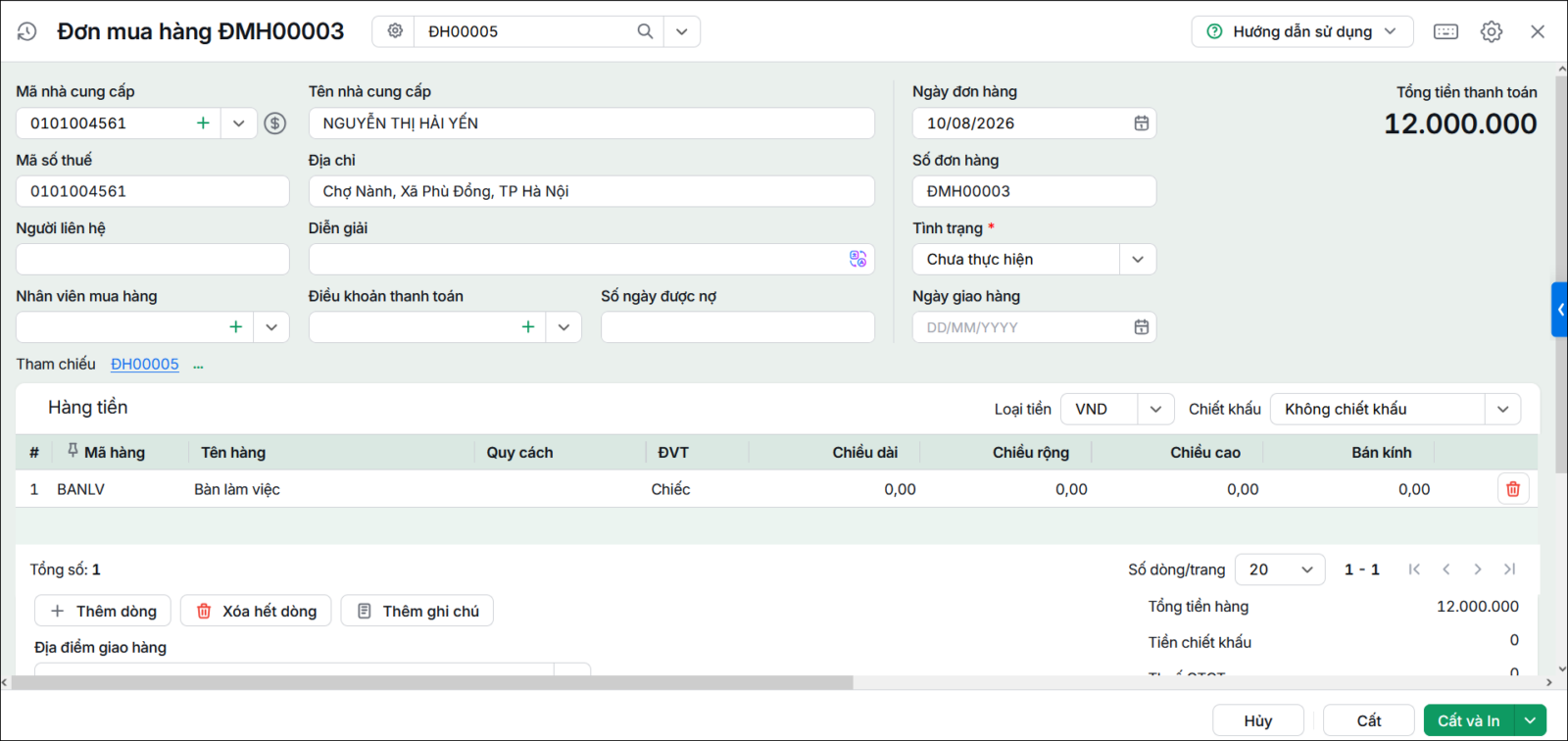Click the vertical scrollbar thumb
1568x741 pixels.
1561,274
